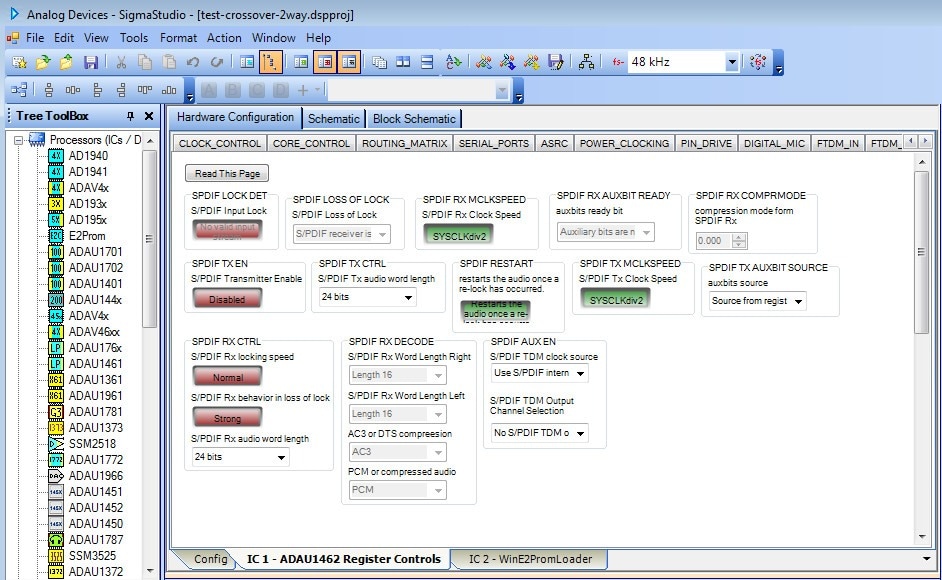
Task: Click the highlighted tree-view toolbar icon
Action: click(271, 62)
